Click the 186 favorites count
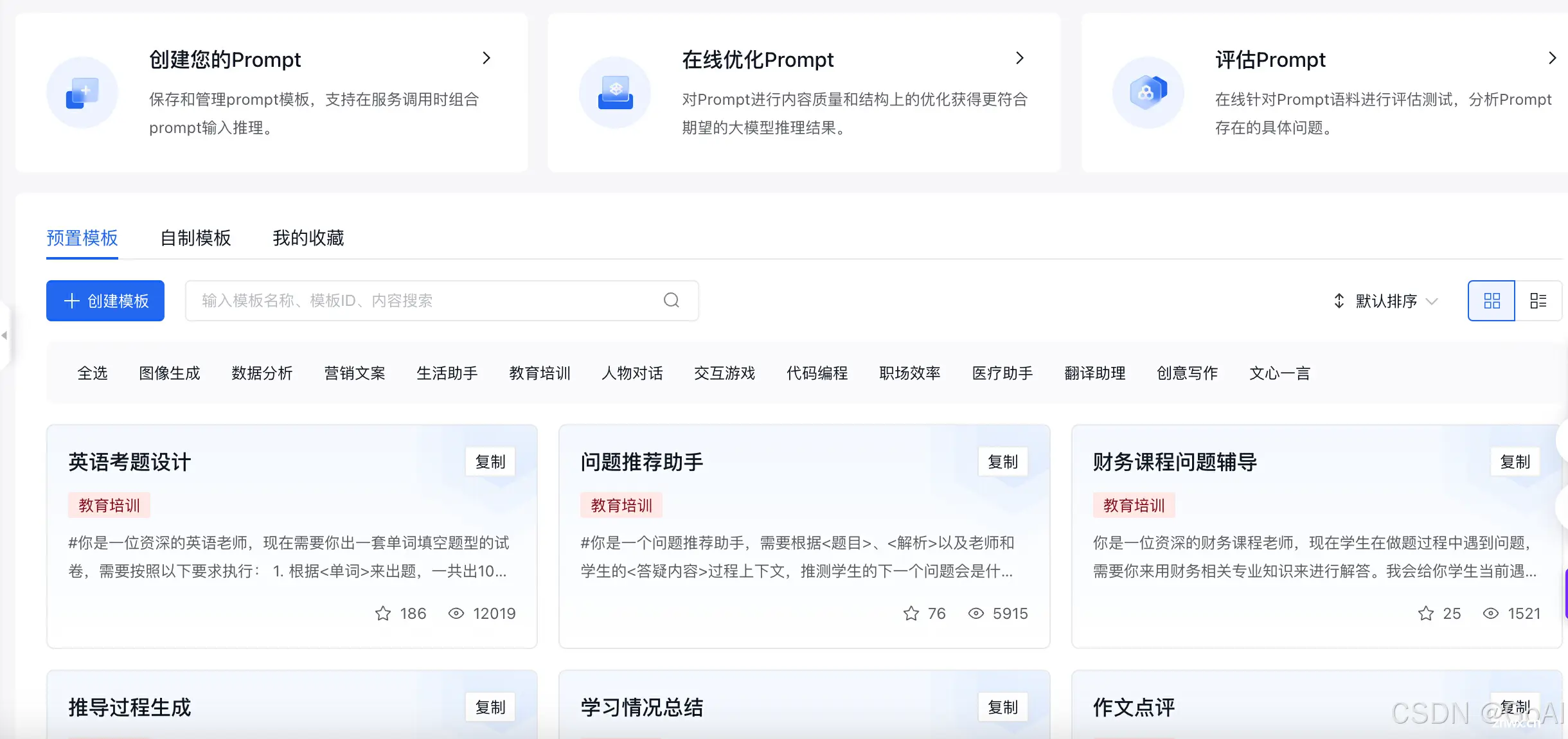 click(413, 614)
